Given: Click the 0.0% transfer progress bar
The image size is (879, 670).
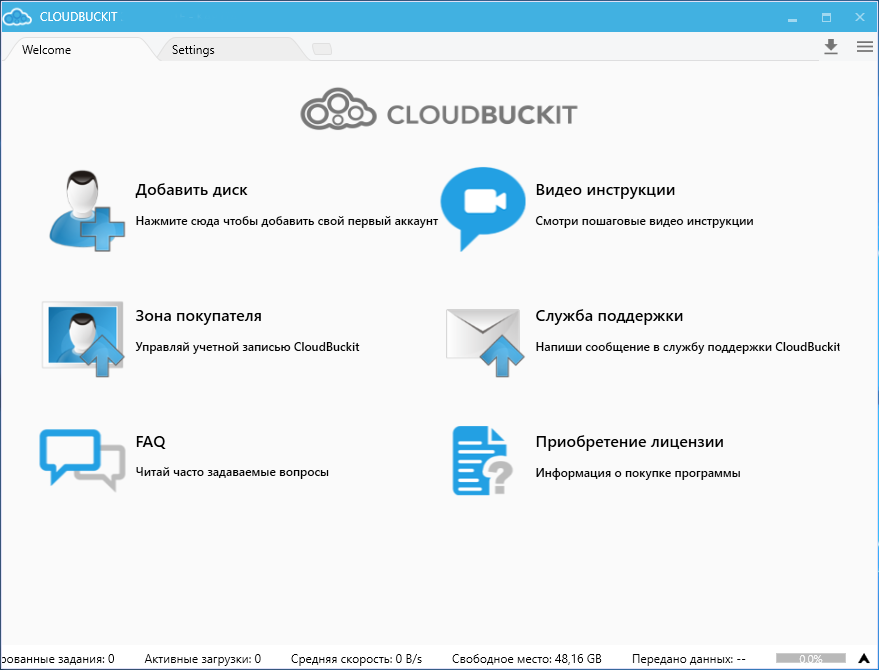Looking at the screenshot, I should (x=811, y=658).
